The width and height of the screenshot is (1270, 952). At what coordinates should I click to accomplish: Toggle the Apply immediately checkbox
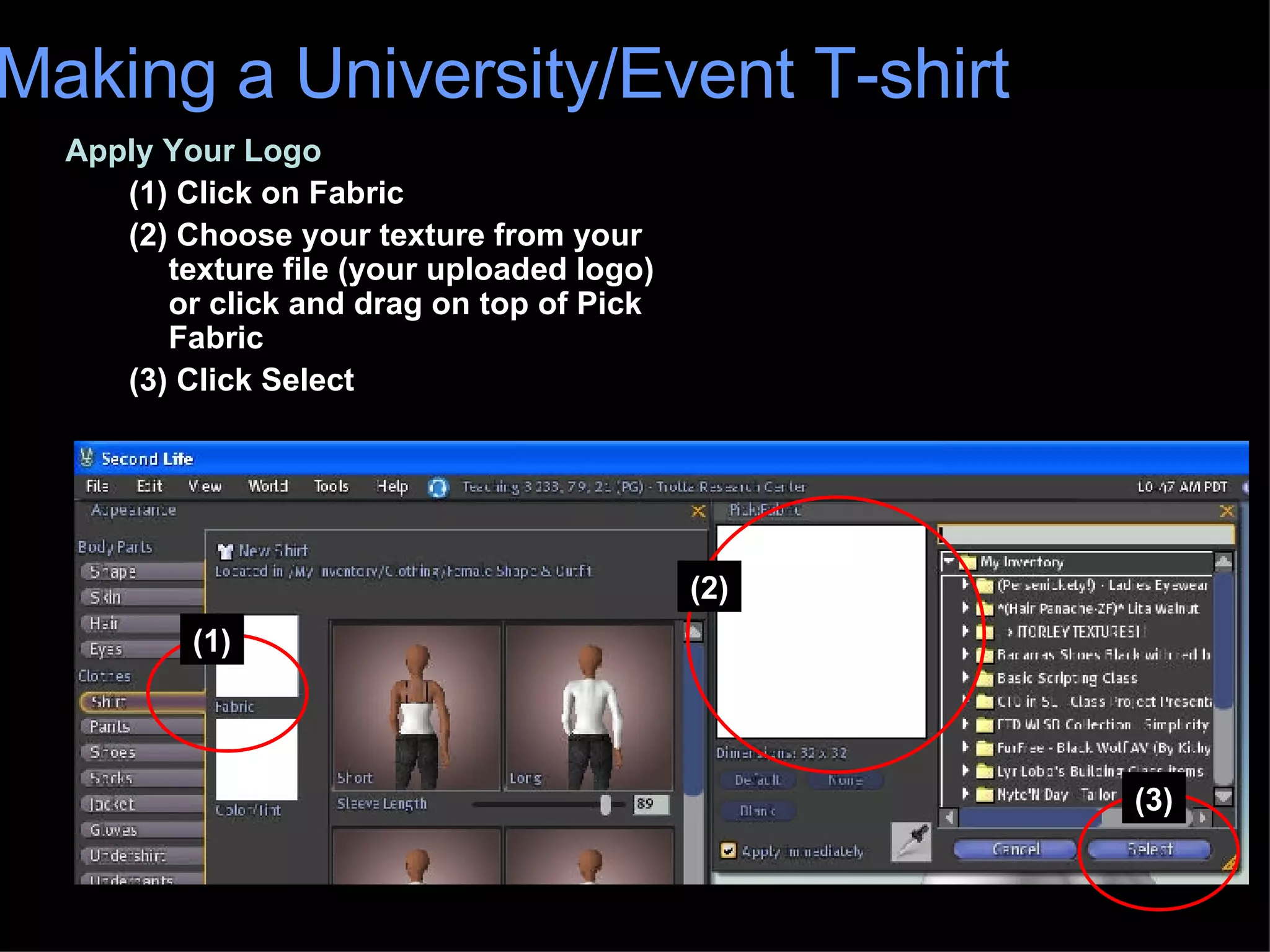tap(729, 850)
